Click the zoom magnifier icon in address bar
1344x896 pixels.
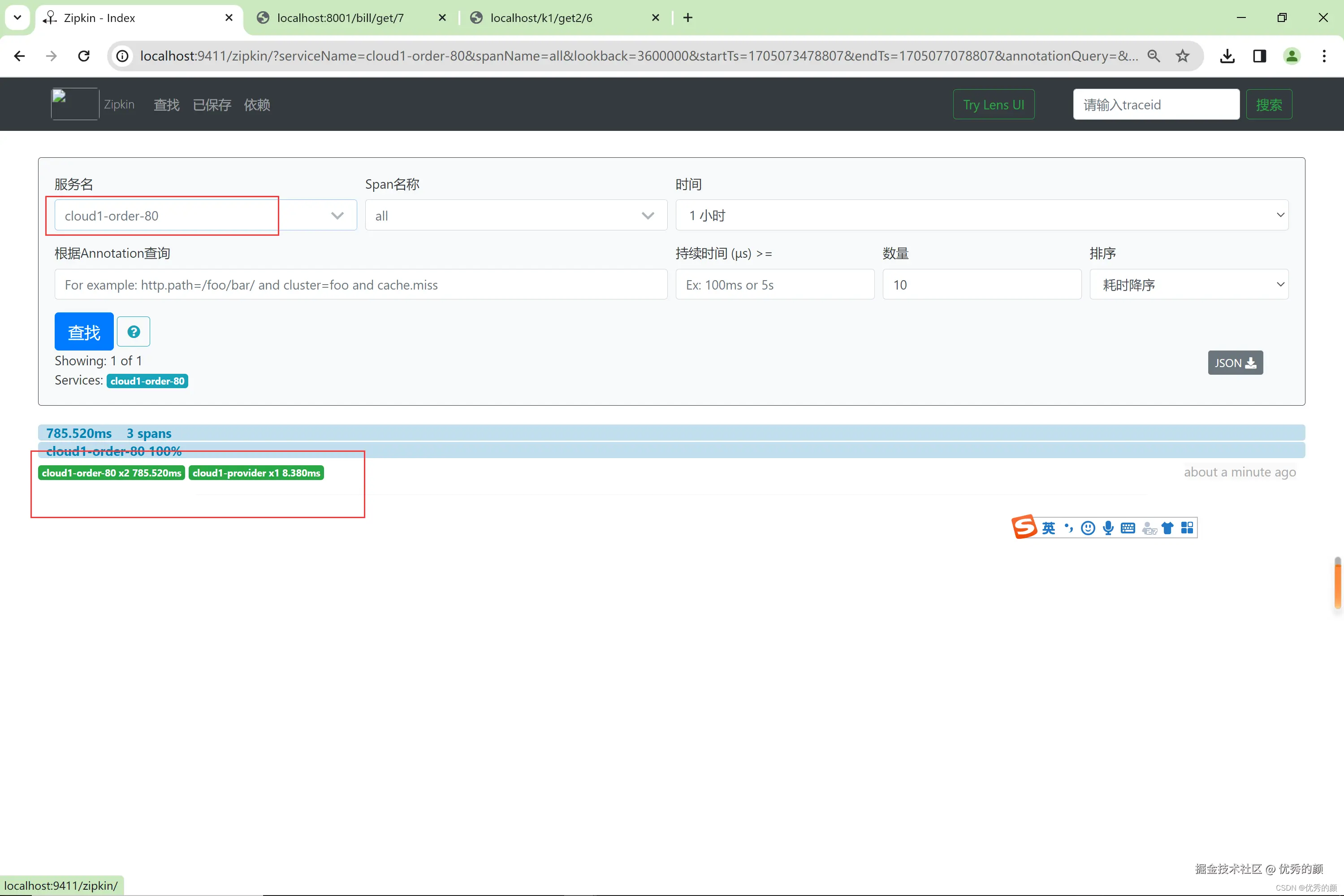tap(1153, 56)
